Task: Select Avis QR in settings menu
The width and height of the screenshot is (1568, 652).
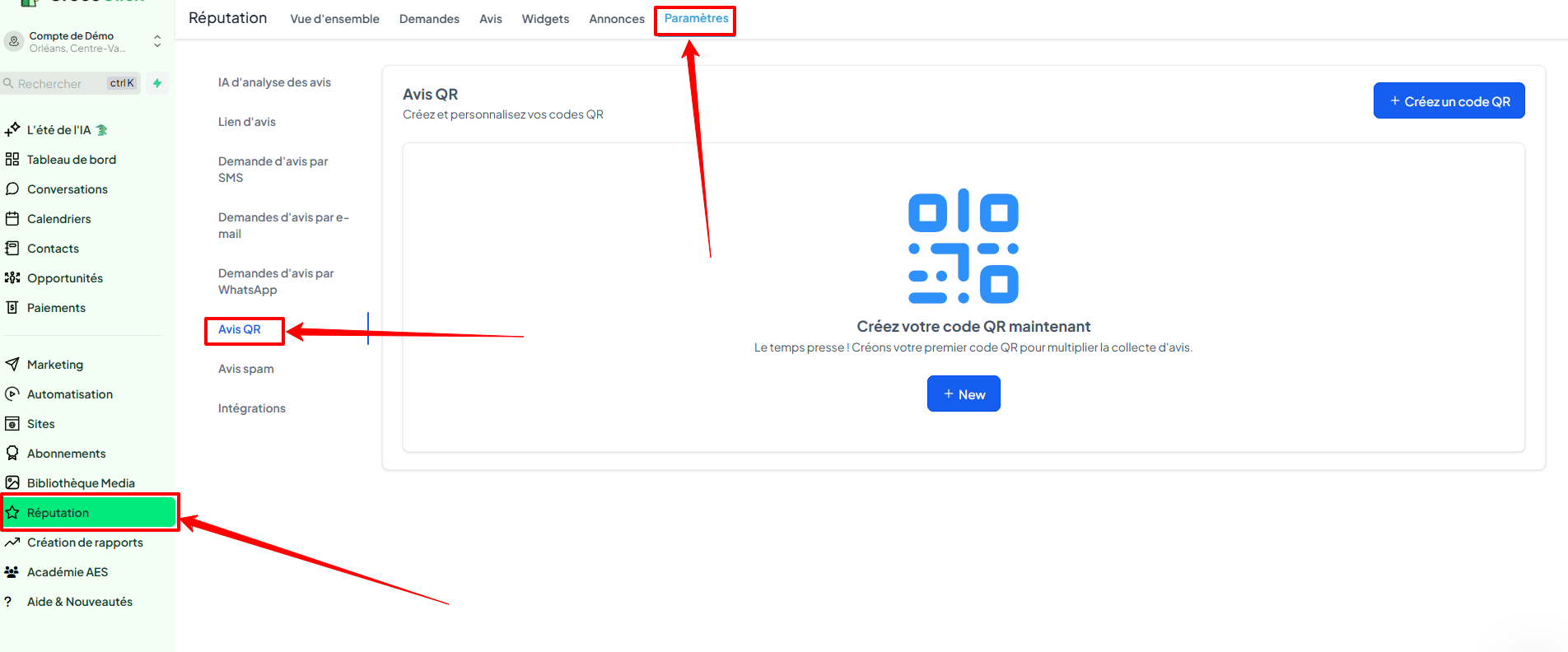Action: (240, 329)
